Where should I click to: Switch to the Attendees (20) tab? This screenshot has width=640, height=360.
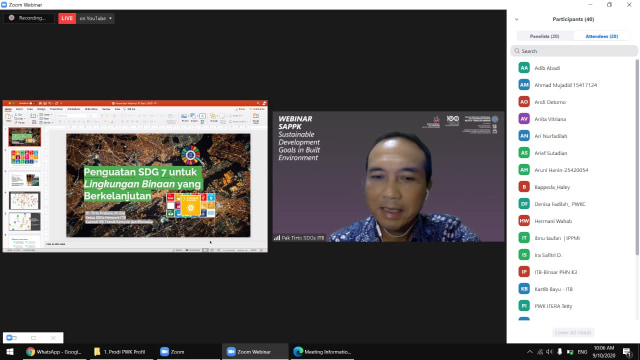click(602, 36)
